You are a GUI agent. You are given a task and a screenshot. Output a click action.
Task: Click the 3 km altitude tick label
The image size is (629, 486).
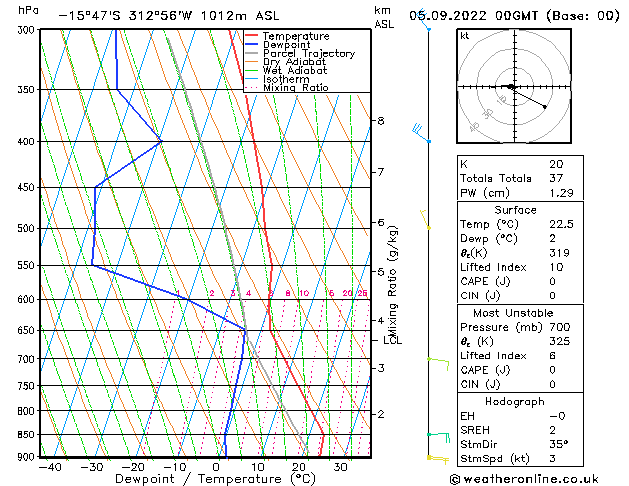pyautogui.click(x=381, y=368)
